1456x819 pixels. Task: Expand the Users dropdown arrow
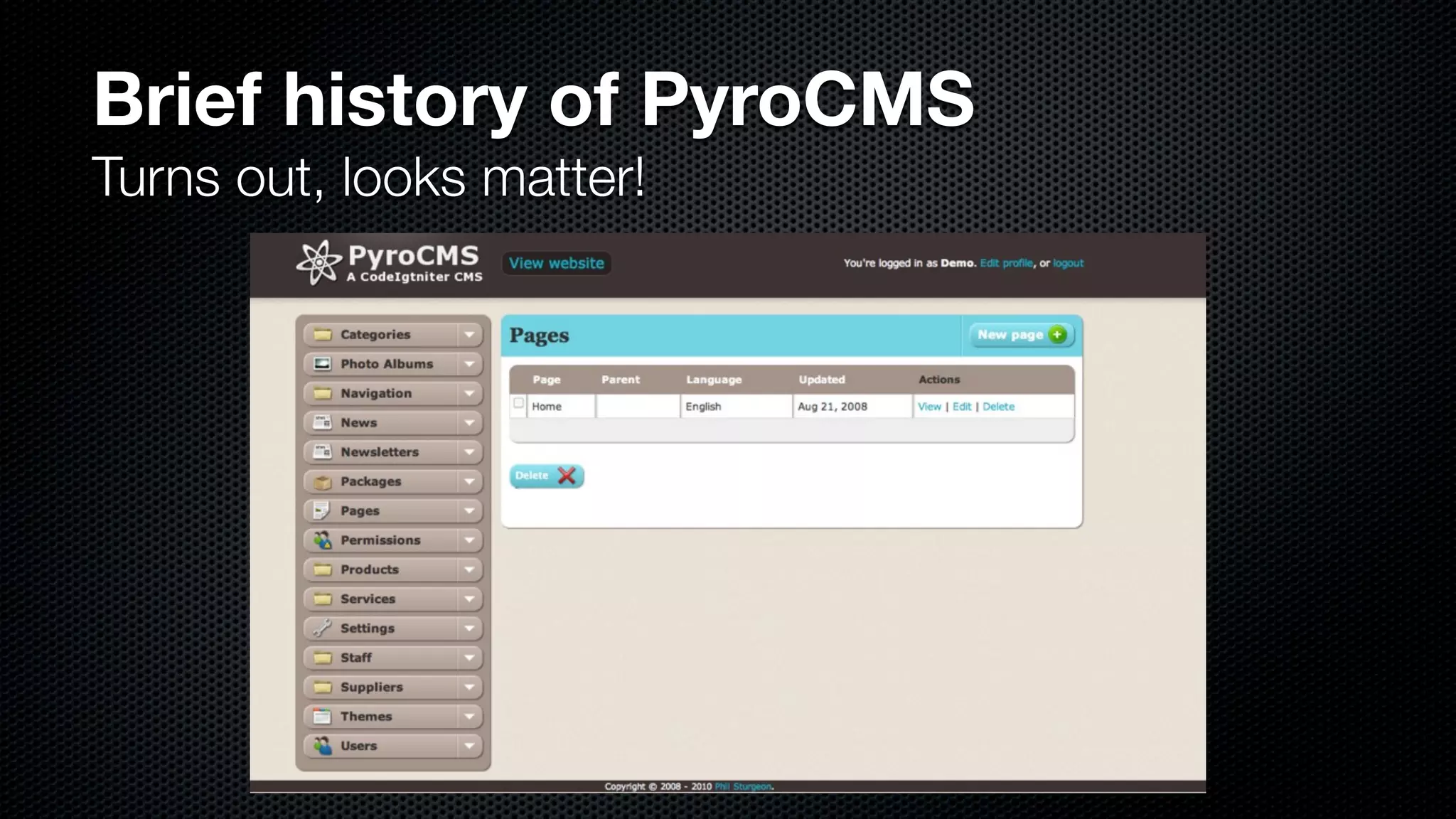tap(469, 745)
